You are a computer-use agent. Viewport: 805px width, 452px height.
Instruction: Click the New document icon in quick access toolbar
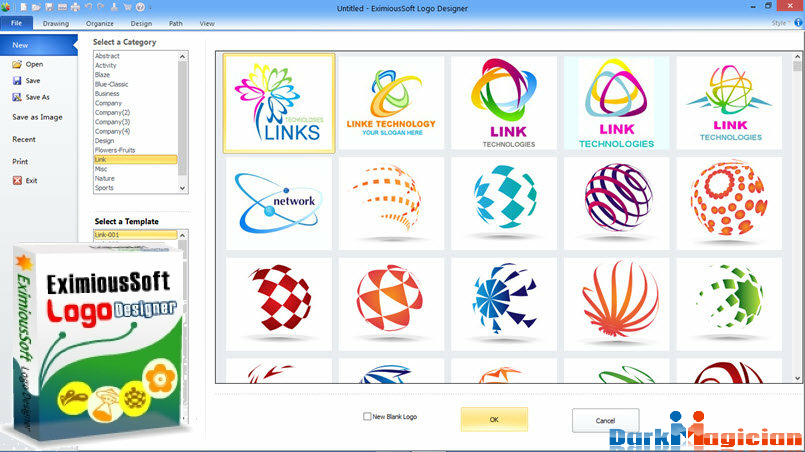coord(24,7)
